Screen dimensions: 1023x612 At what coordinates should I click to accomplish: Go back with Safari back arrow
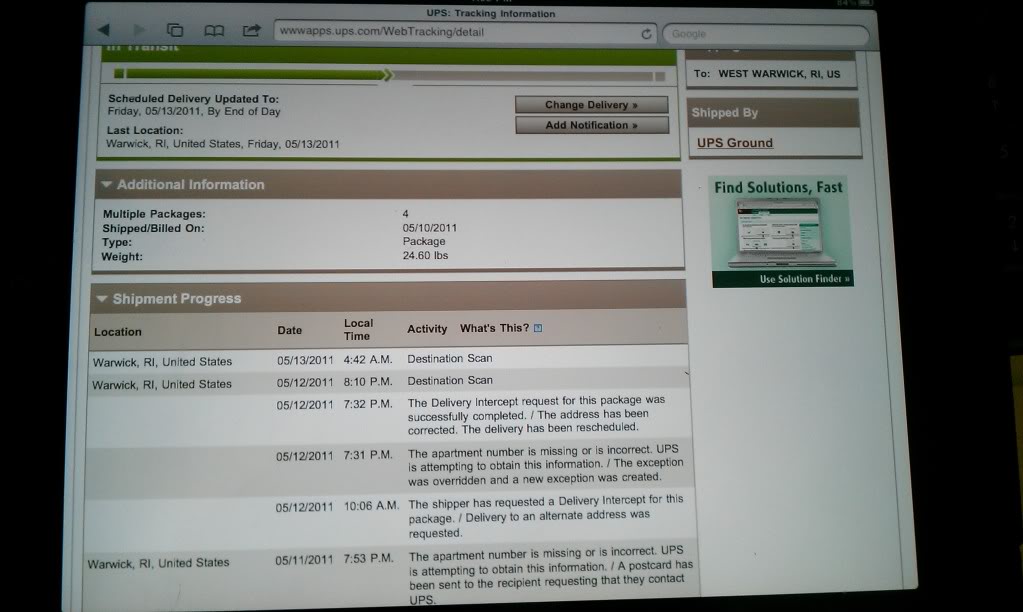pos(104,30)
